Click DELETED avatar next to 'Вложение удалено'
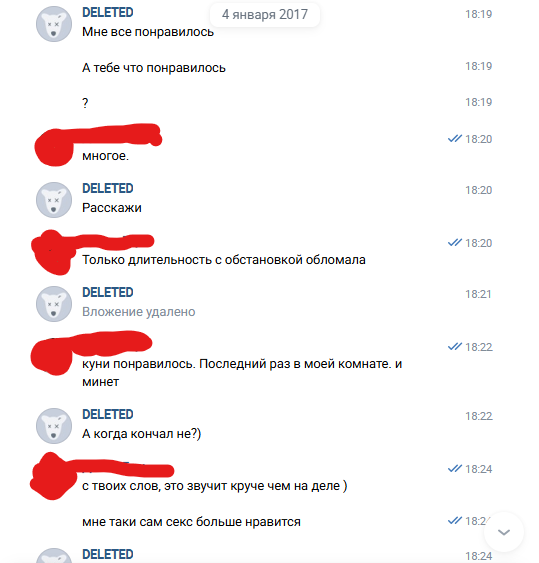Viewport: 539px width, 563px height. (x=54, y=304)
